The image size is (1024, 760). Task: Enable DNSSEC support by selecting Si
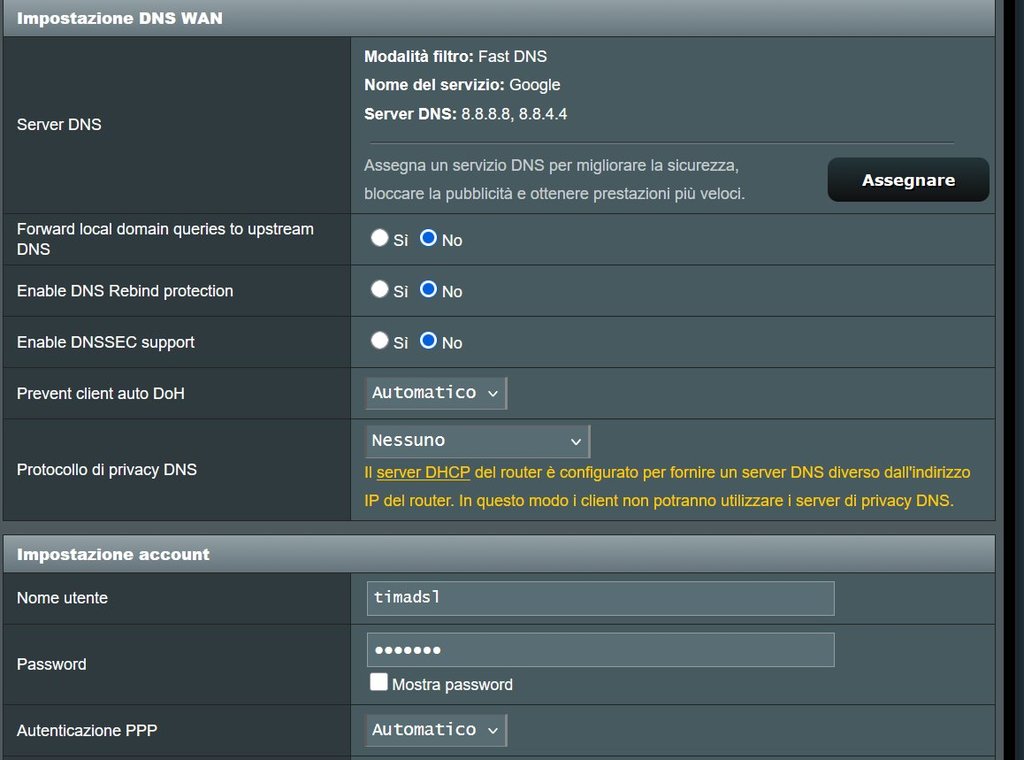point(380,340)
